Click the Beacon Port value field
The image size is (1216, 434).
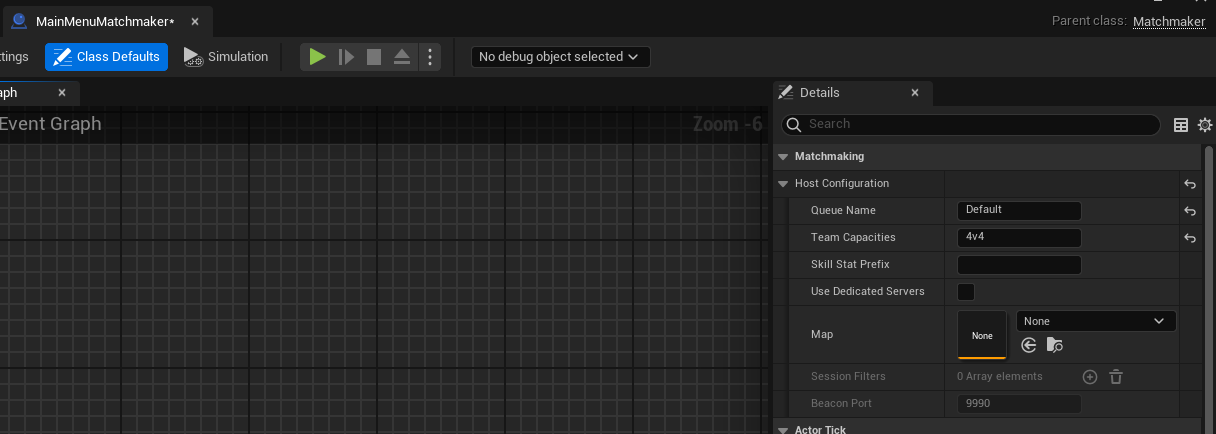point(1019,404)
